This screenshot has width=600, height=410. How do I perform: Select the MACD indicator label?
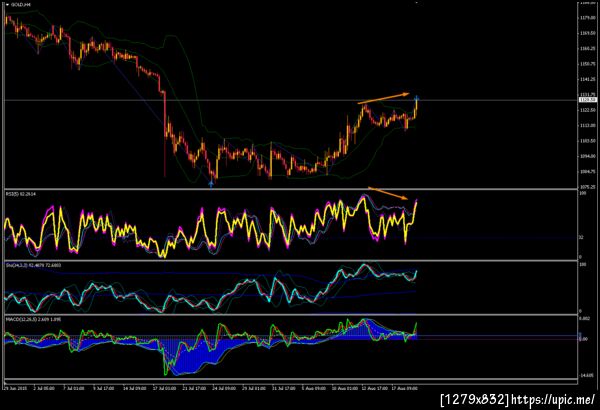pos(33,319)
